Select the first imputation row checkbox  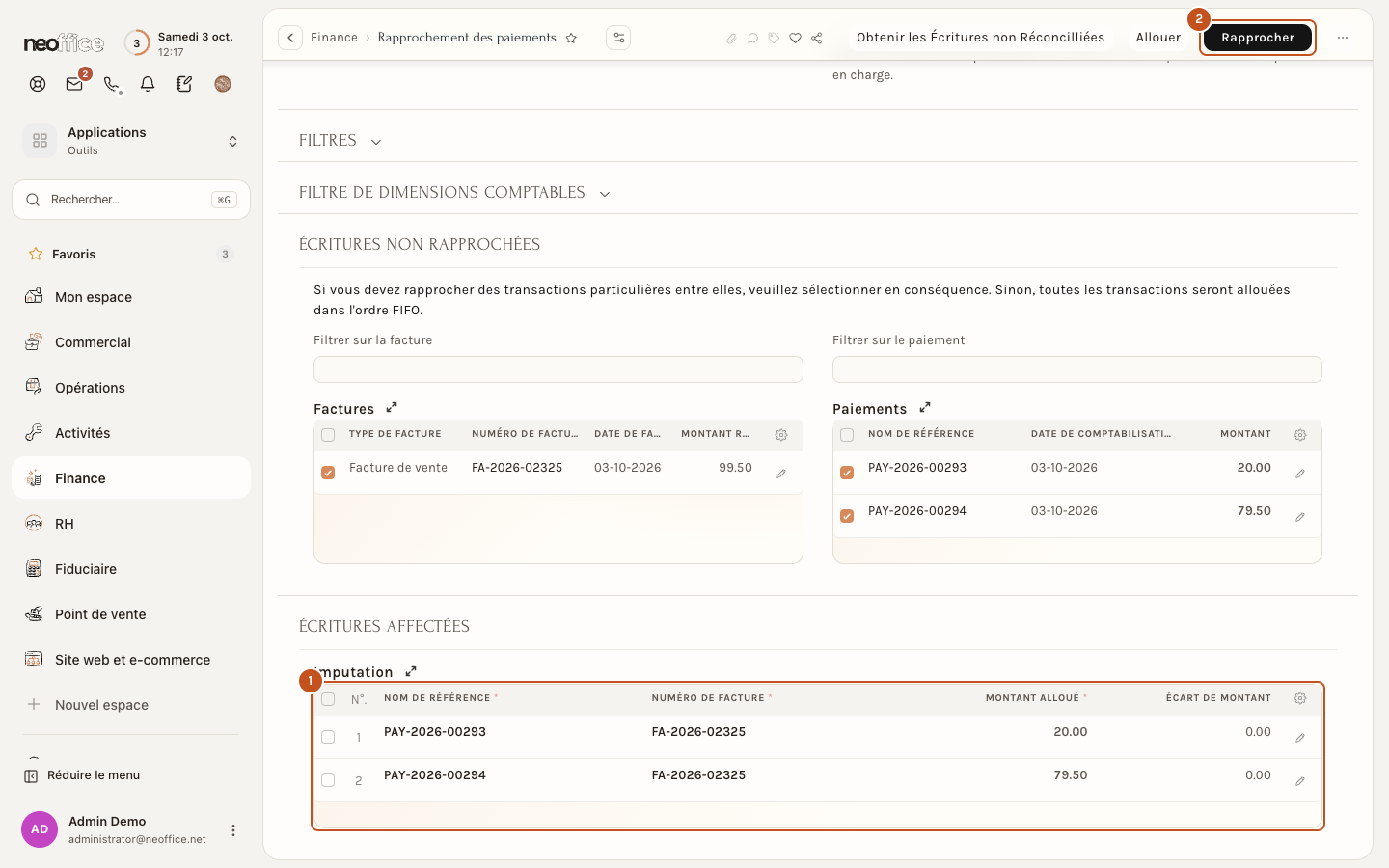[328, 737]
